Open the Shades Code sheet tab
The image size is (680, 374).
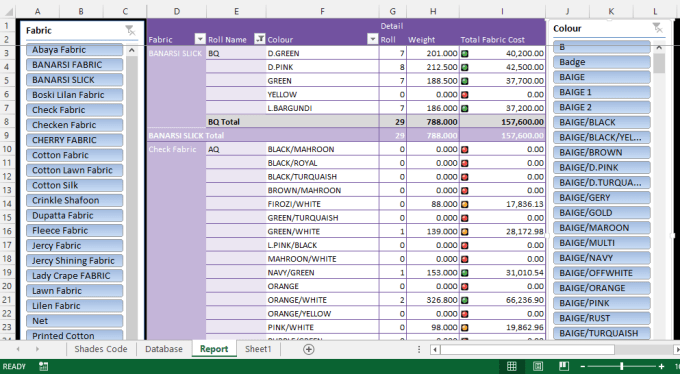(101, 349)
